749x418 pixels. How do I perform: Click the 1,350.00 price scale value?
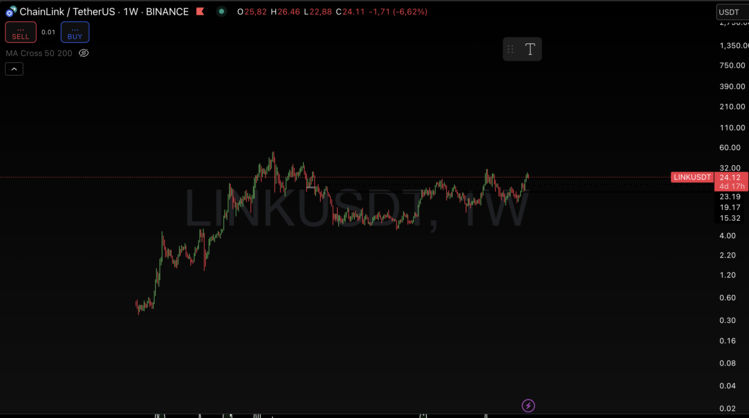tap(734, 45)
